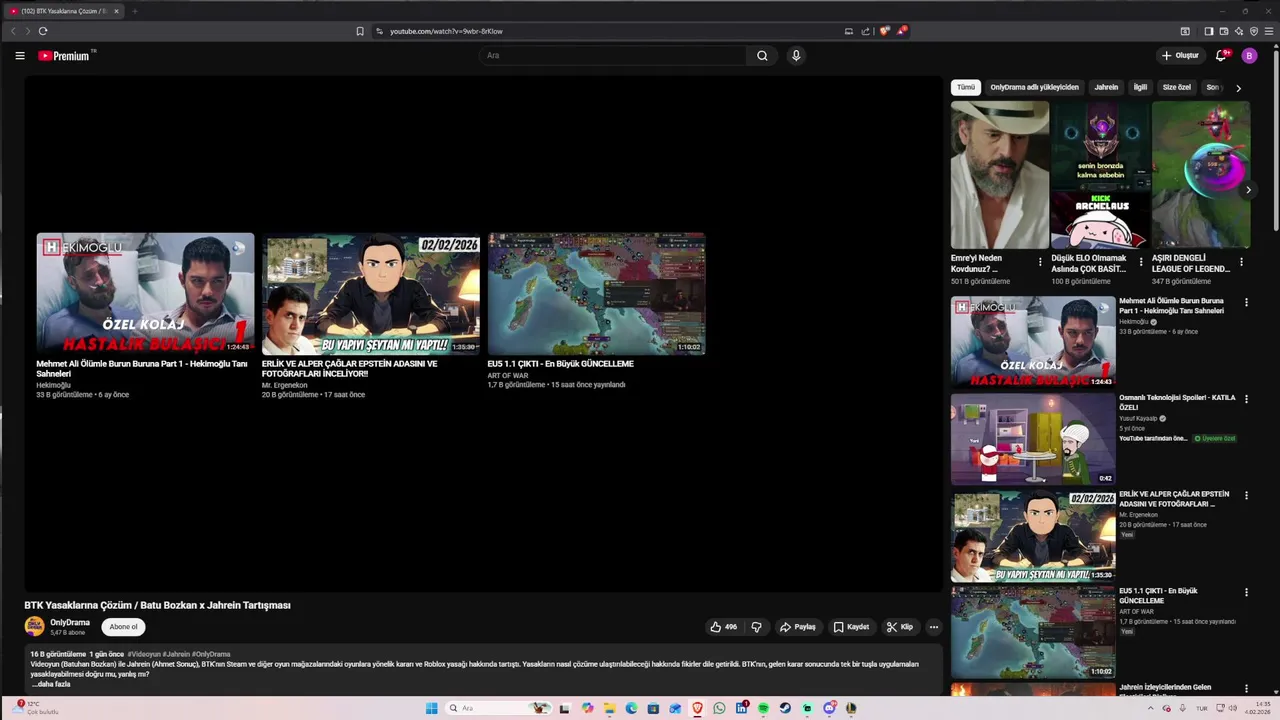1280x720 pixels.
Task: Open Emre'yi Neden Kovdunuz short
Action: [x=999, y=175]
